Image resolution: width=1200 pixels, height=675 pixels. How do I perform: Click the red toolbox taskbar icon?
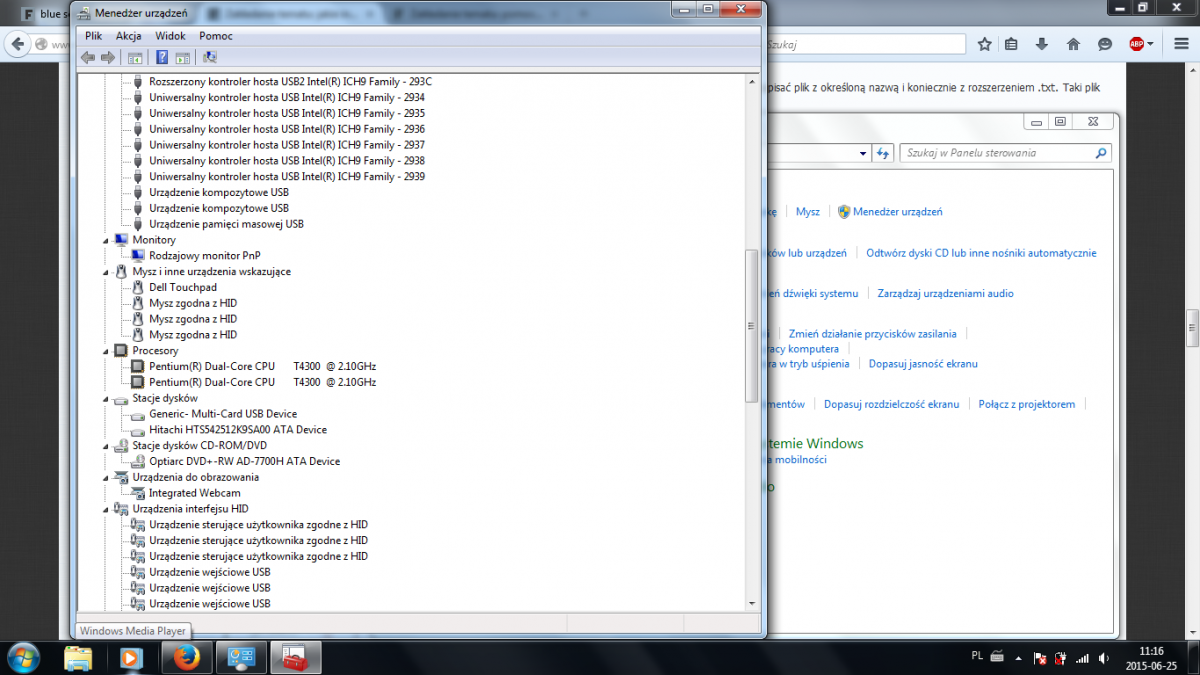[x=297, y=658]
